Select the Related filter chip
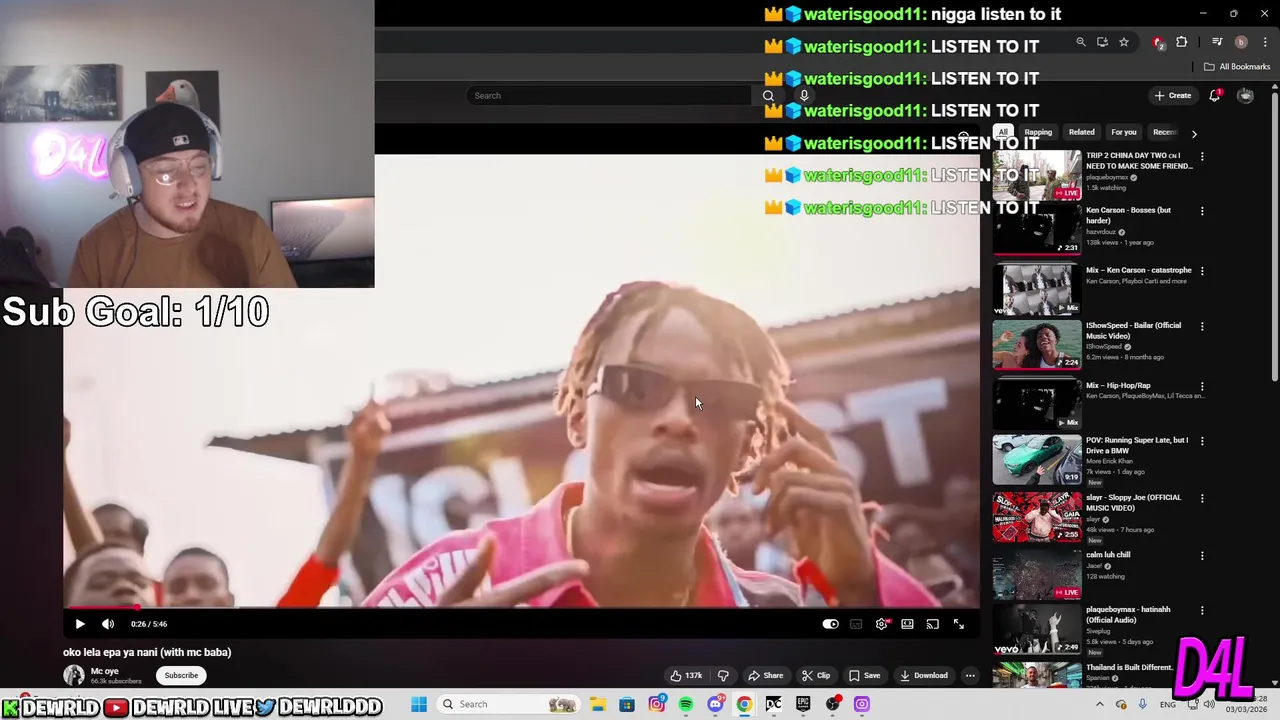 (1081, 132)
